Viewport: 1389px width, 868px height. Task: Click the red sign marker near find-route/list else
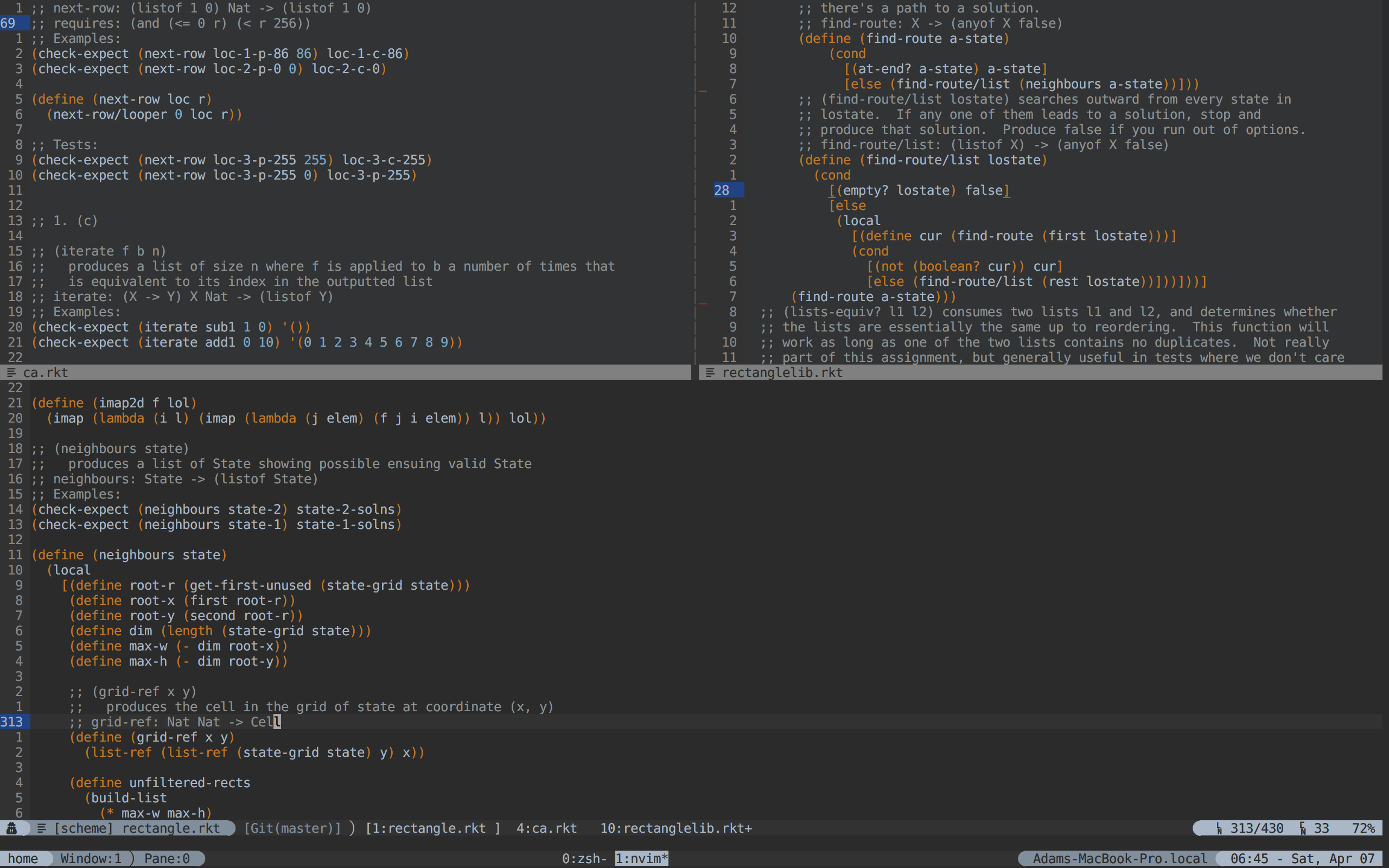703,91
